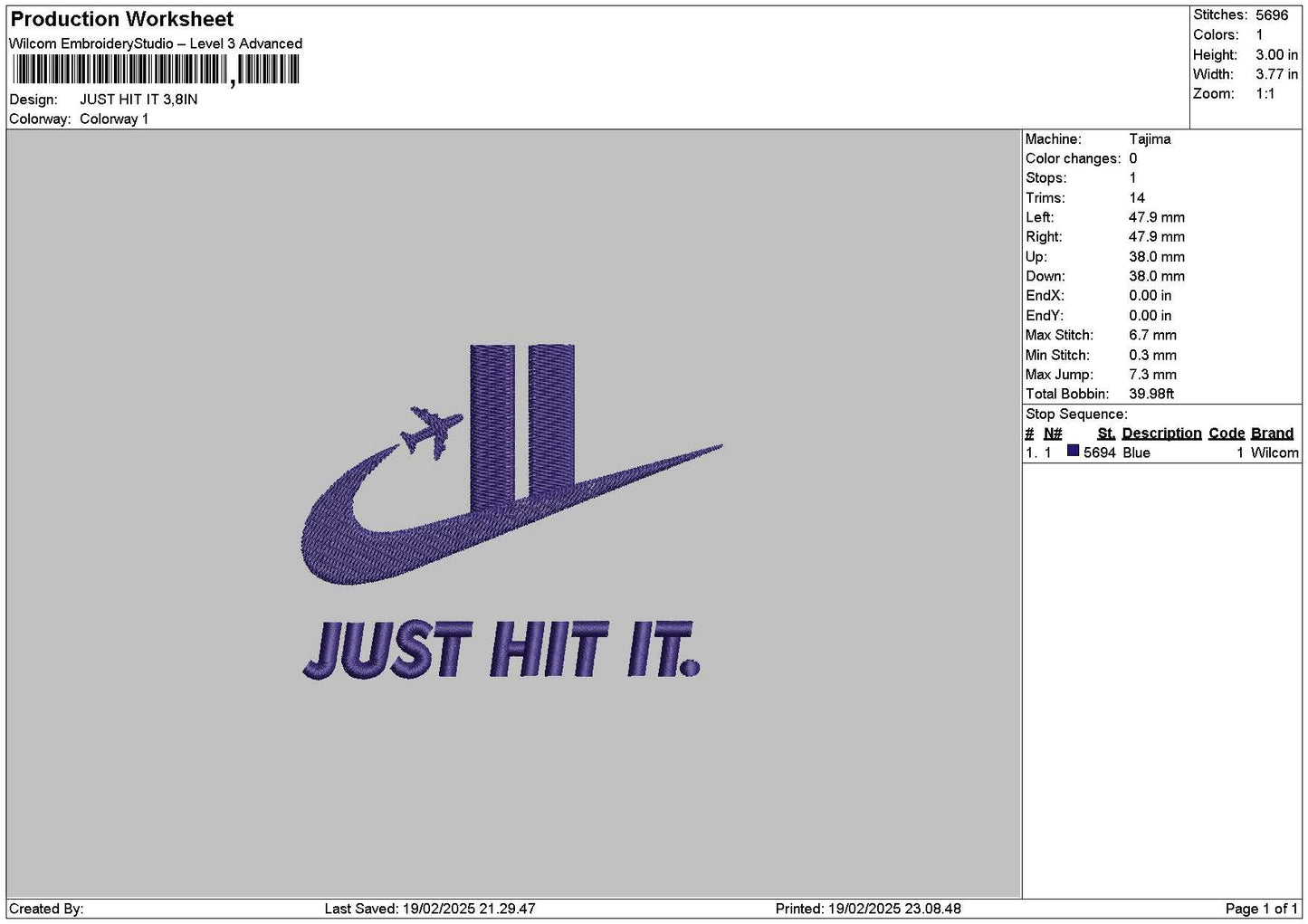Image resolution: width=1308 pixels, height=924 pixels.
Task: Click the barcode under the worksheet title
Action: click(156, 70)
